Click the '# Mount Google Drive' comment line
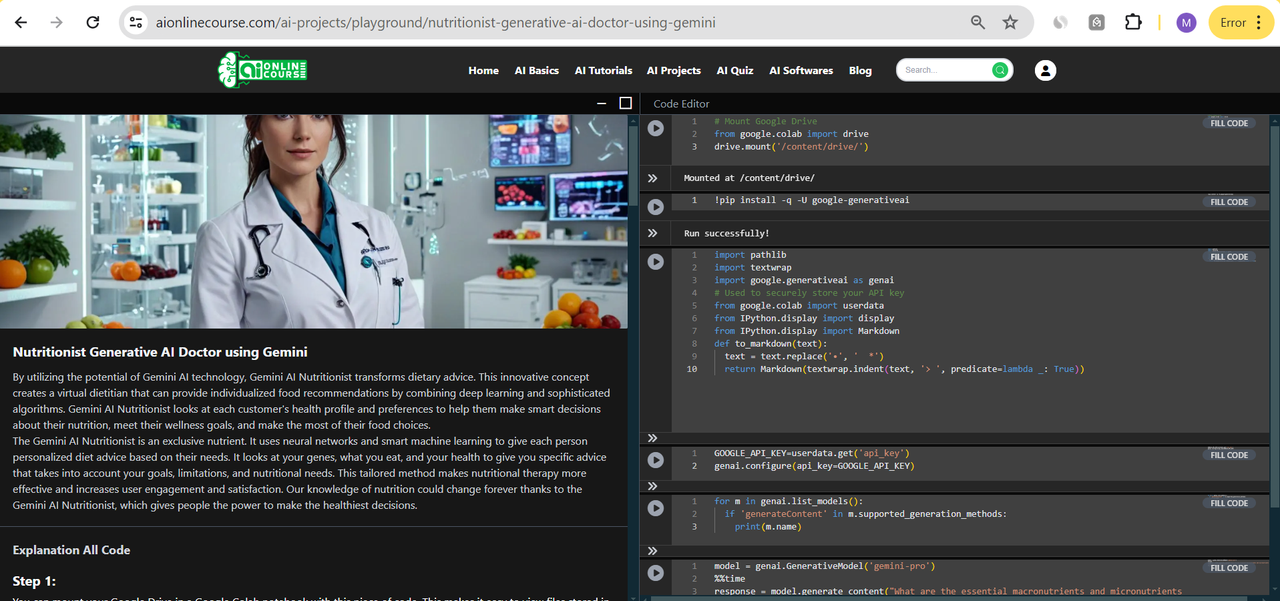 click(765, 121)
